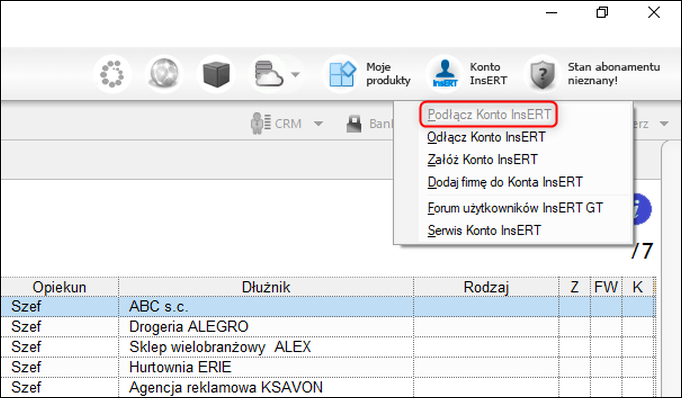This screenshot has height=398, width=682.
Task: Click the Konto InsERT user icon
Action: 445,74
